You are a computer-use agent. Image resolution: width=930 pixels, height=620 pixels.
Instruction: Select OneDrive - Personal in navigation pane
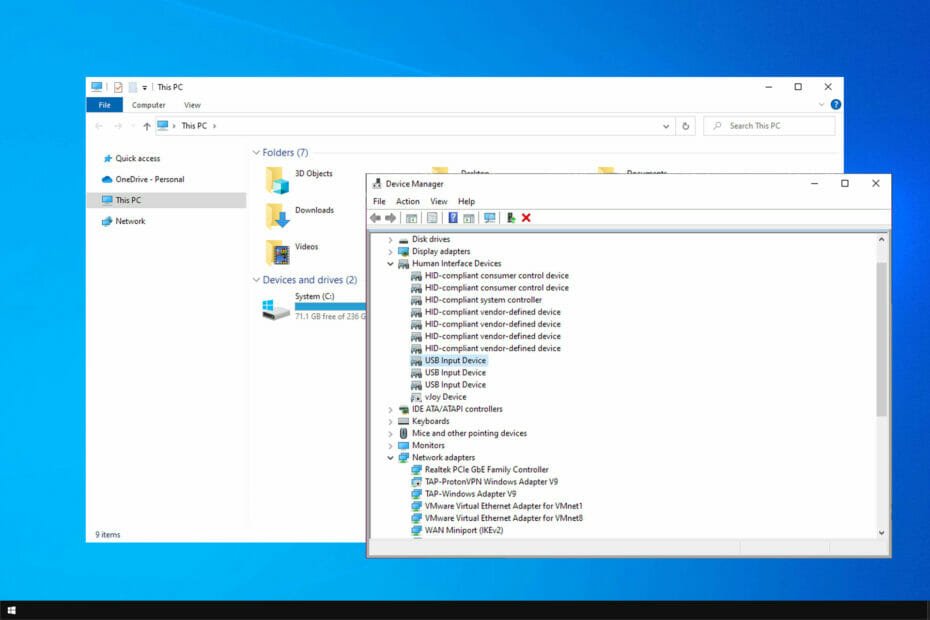tap(149, 179)
